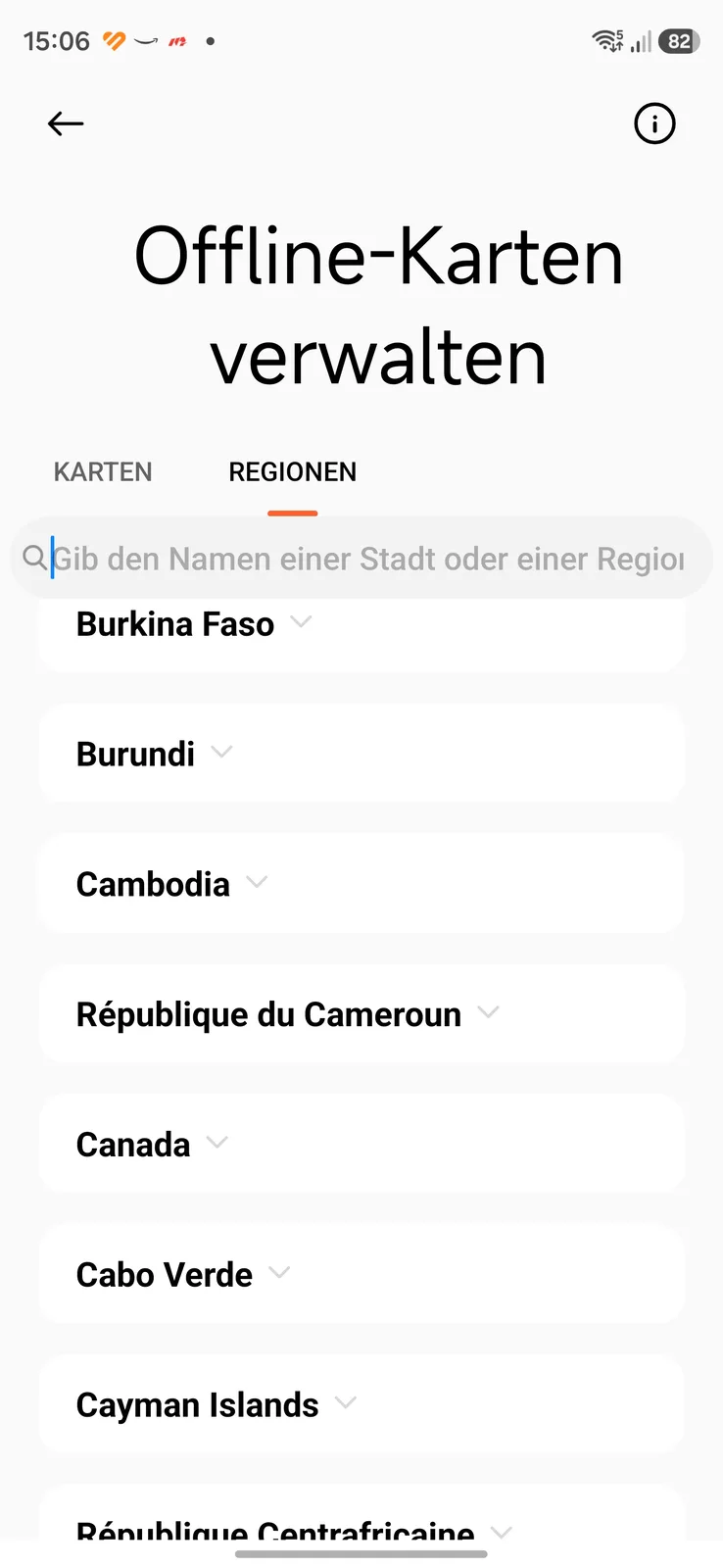Tap the back arrow icon
Screen dimensions: 723x1568
coord(66,123)
